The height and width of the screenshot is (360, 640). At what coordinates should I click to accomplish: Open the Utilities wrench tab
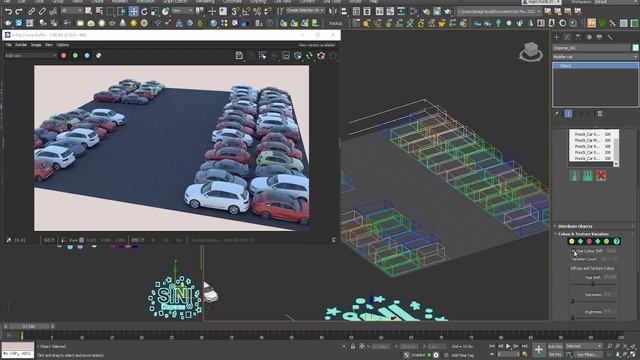click(610, 37)
